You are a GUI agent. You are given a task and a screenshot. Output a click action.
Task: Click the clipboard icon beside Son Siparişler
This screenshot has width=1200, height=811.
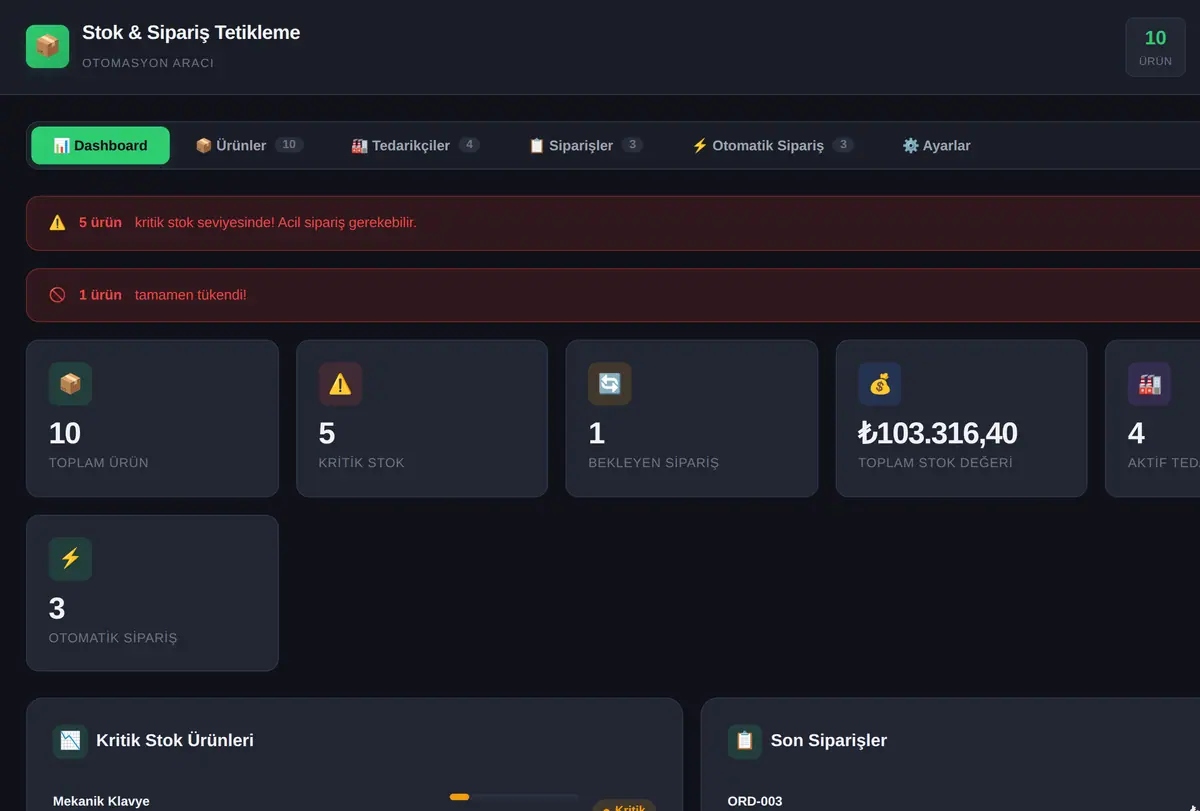coord(745,741)
